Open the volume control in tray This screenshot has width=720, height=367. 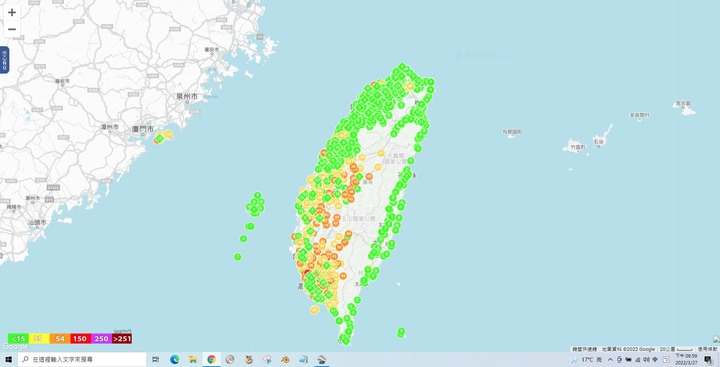(646, 360)
